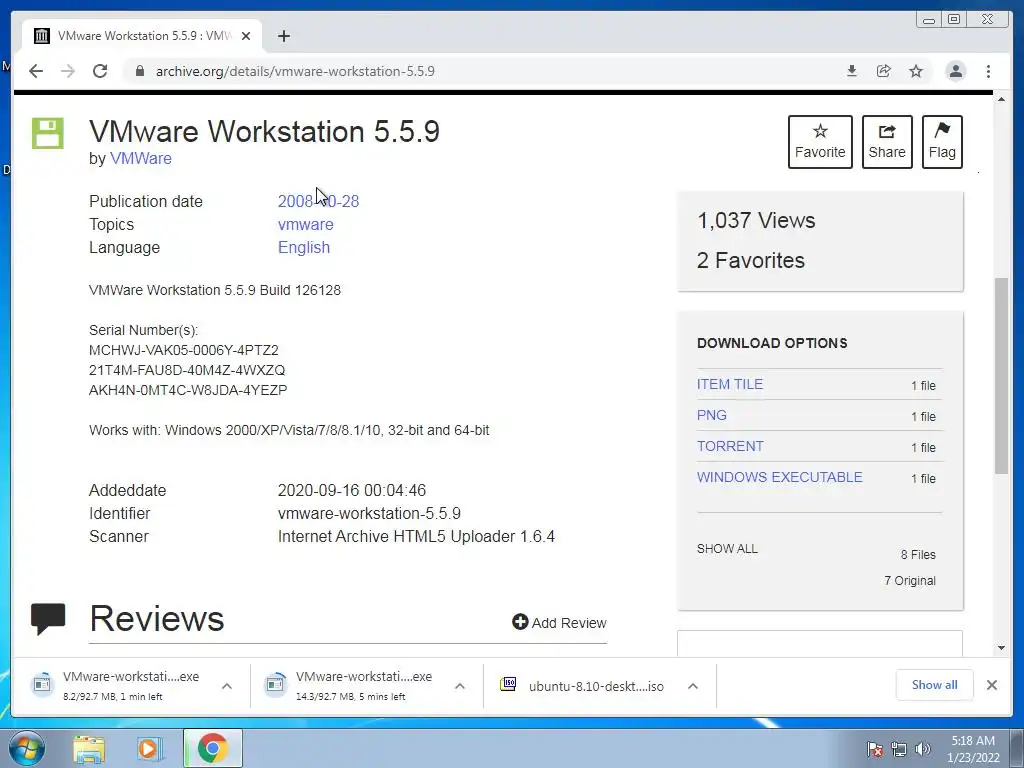The height and width of the screenshot is (768, 1024).
Task: Click the scrollbar up arrow
Action: [x=1001, y=99]
